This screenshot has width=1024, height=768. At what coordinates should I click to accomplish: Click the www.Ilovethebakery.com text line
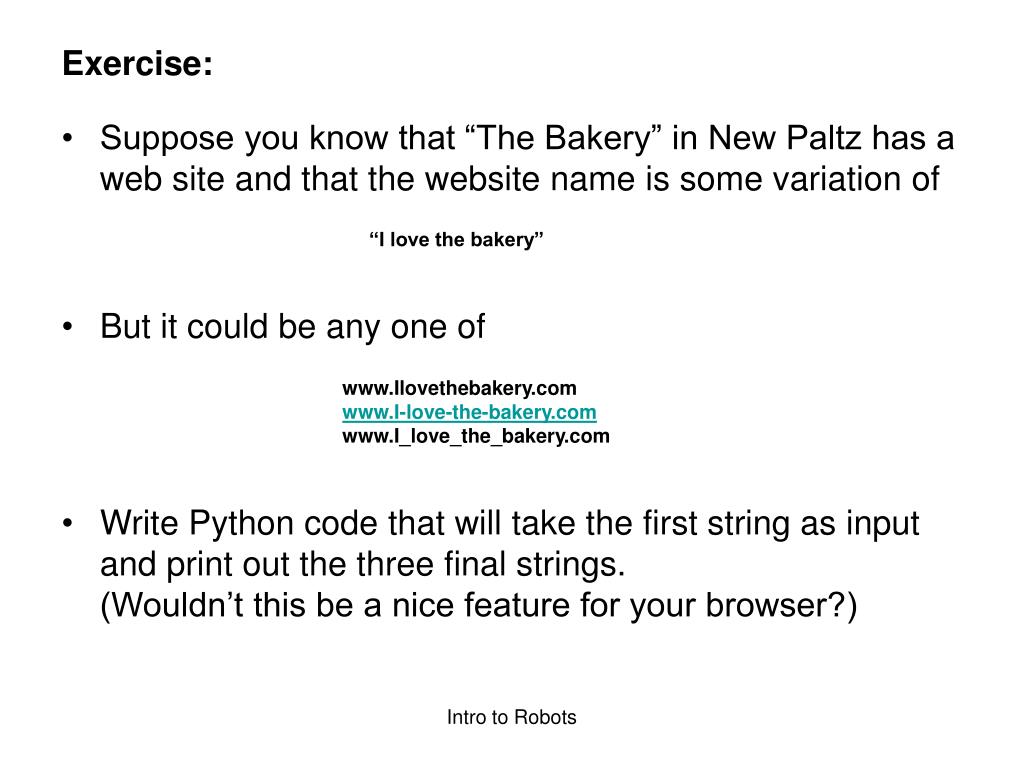pyautogui.click(x=459, y=388)
